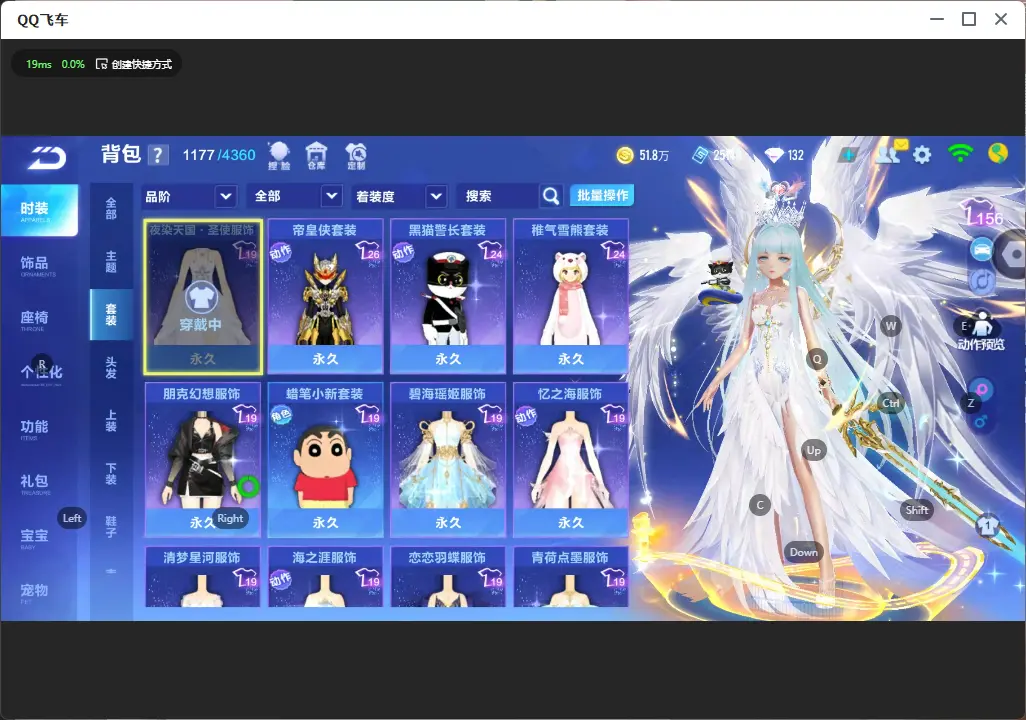Click the male gender symbol icon

tap(980, 421)
